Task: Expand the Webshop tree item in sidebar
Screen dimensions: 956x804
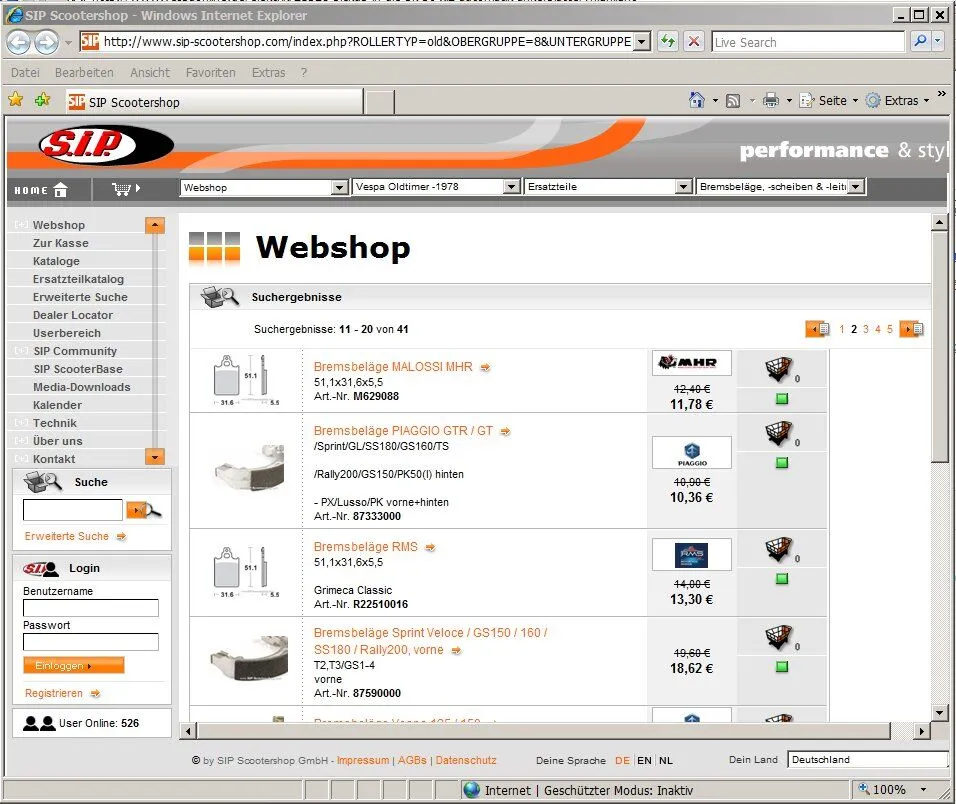Action: 21,225
